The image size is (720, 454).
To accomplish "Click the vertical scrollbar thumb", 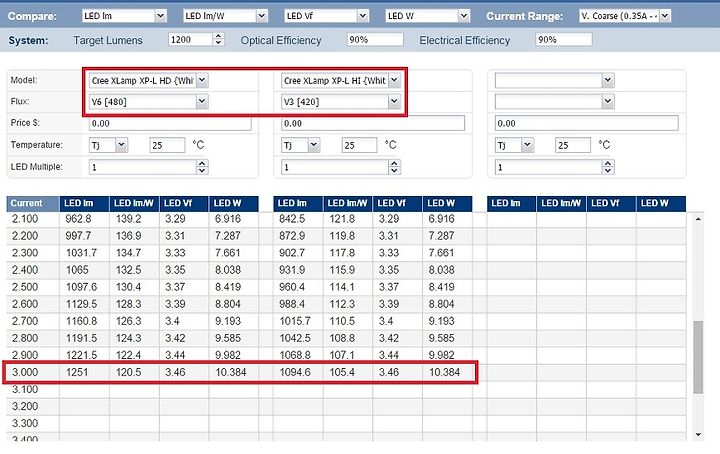I will click(x=698, y=357).
